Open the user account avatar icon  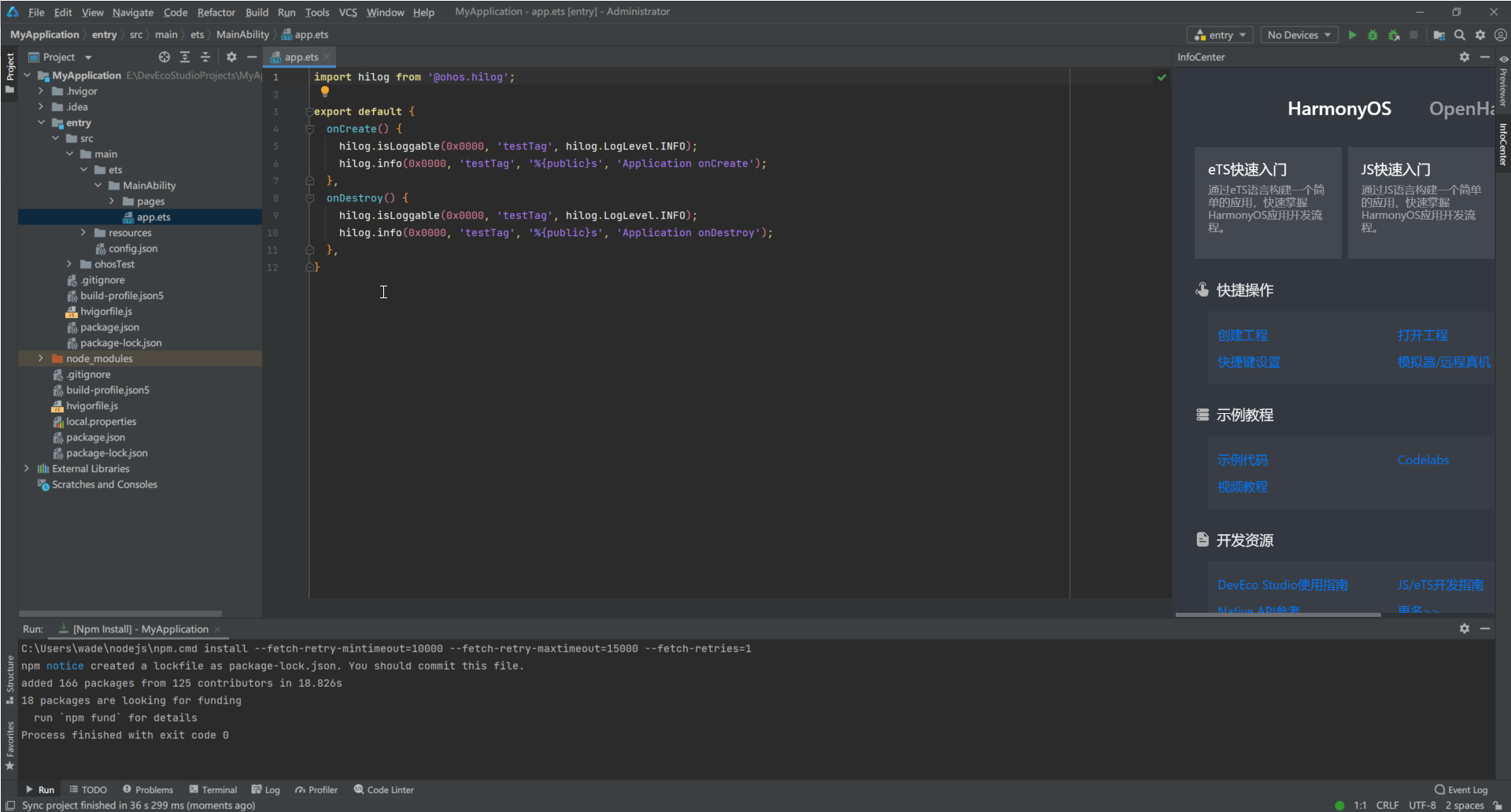point(1500,35)
